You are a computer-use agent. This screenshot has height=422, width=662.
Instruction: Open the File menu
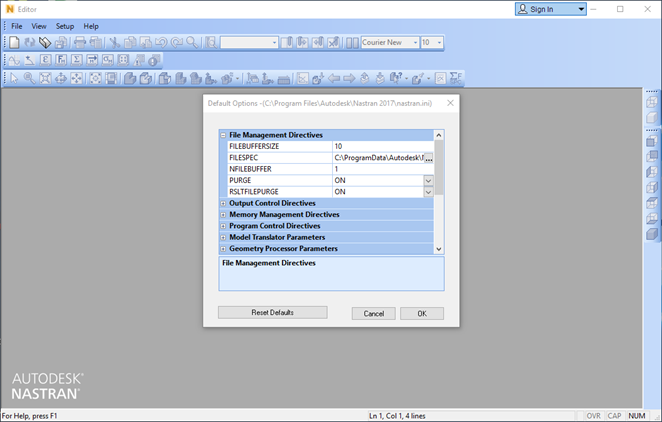[x=17, y=26]
